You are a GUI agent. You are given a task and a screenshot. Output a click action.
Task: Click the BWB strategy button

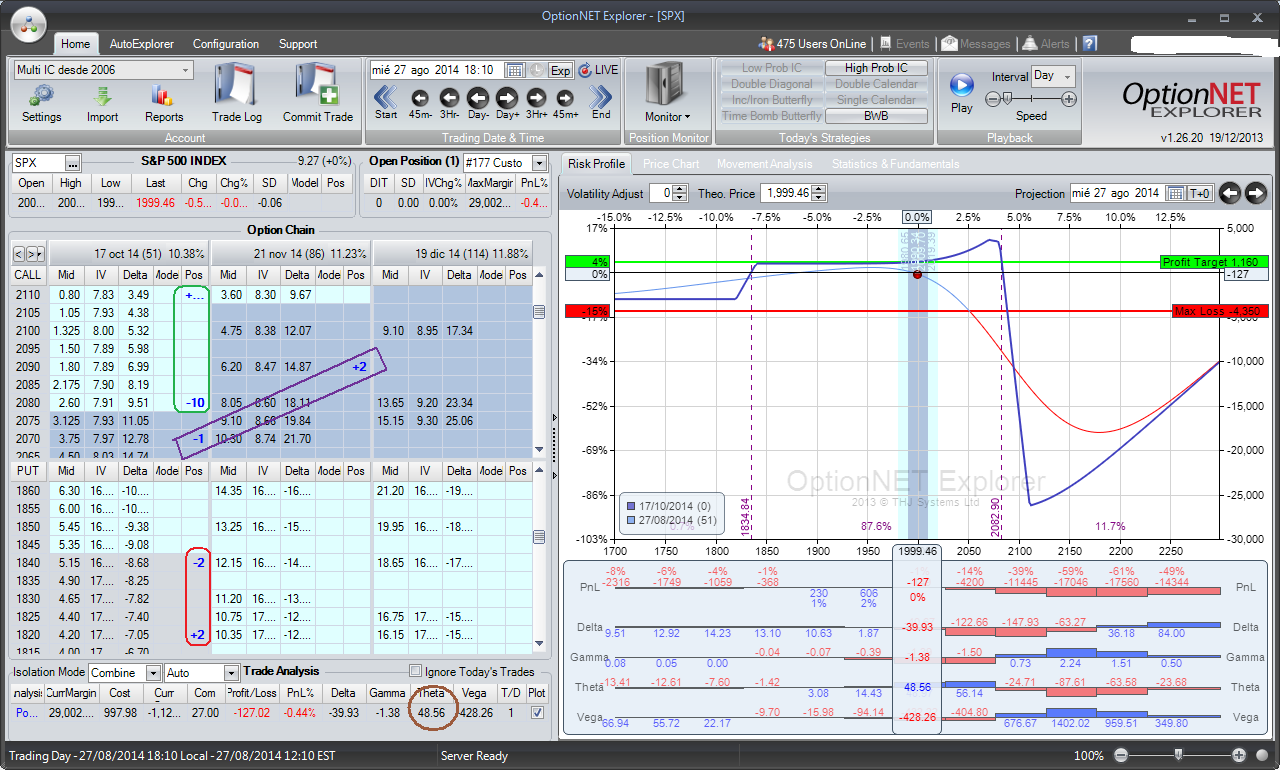point(876,116)
